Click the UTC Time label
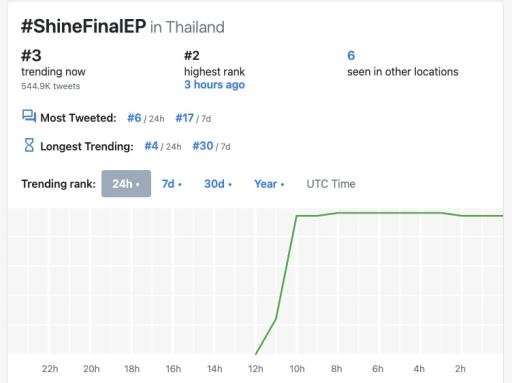Viewport: 512px width, 383px height. [x=331, y=184]
